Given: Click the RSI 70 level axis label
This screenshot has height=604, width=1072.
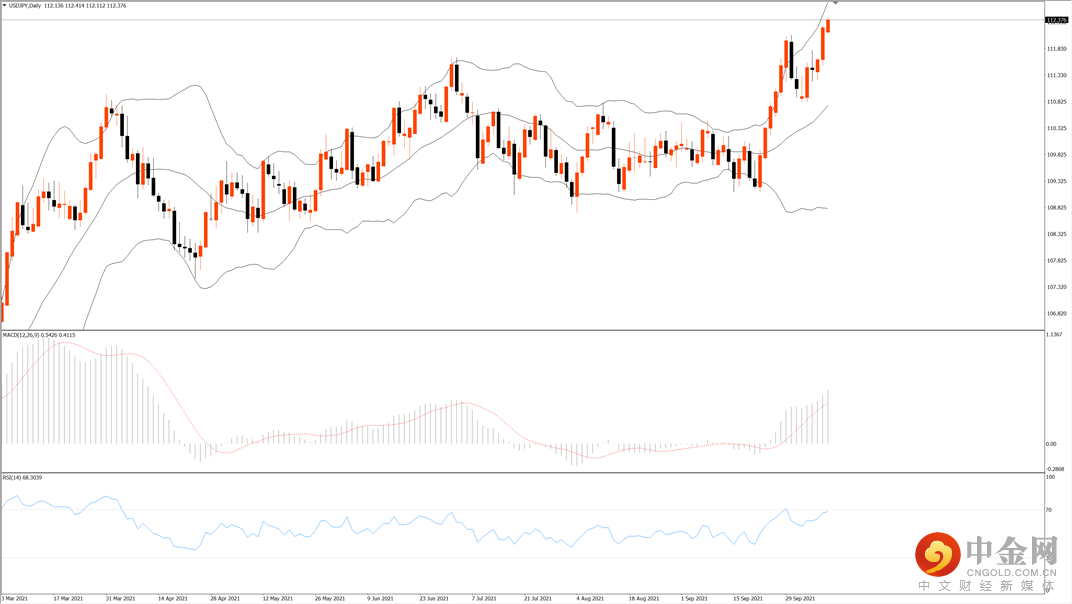Looking at the screenshot, I should pos(1049,510).
